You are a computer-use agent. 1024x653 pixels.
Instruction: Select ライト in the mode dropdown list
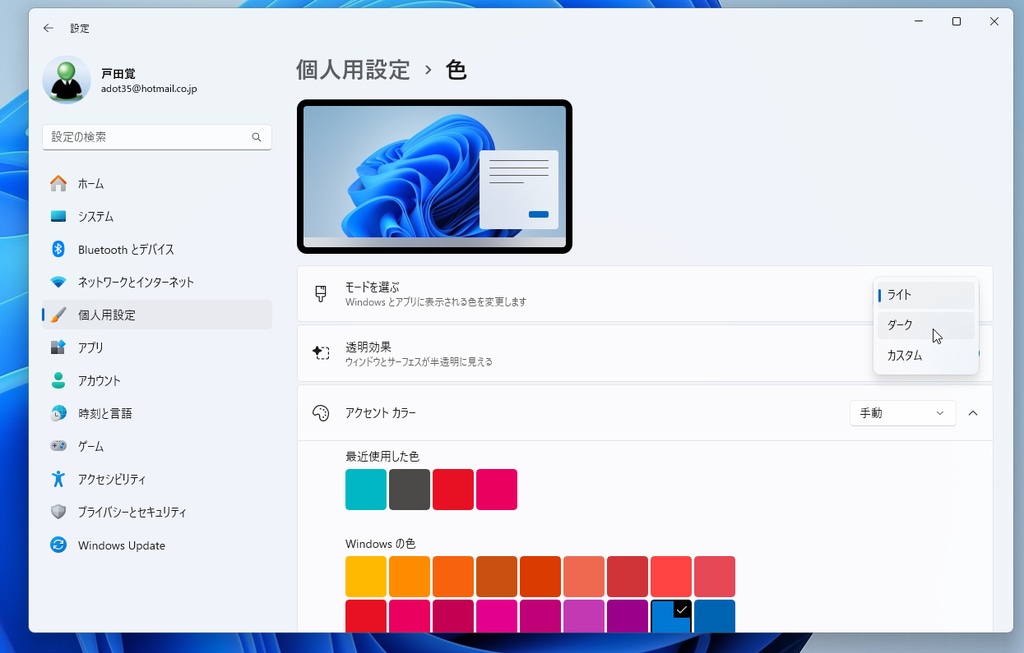tap(925, 295)
